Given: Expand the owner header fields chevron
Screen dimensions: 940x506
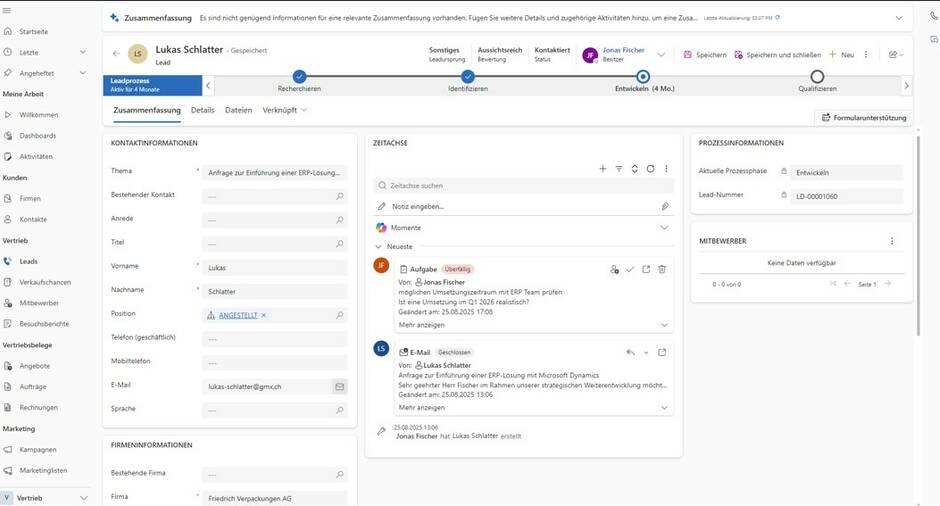Looking at the screenshot, I should pos(661,55).
